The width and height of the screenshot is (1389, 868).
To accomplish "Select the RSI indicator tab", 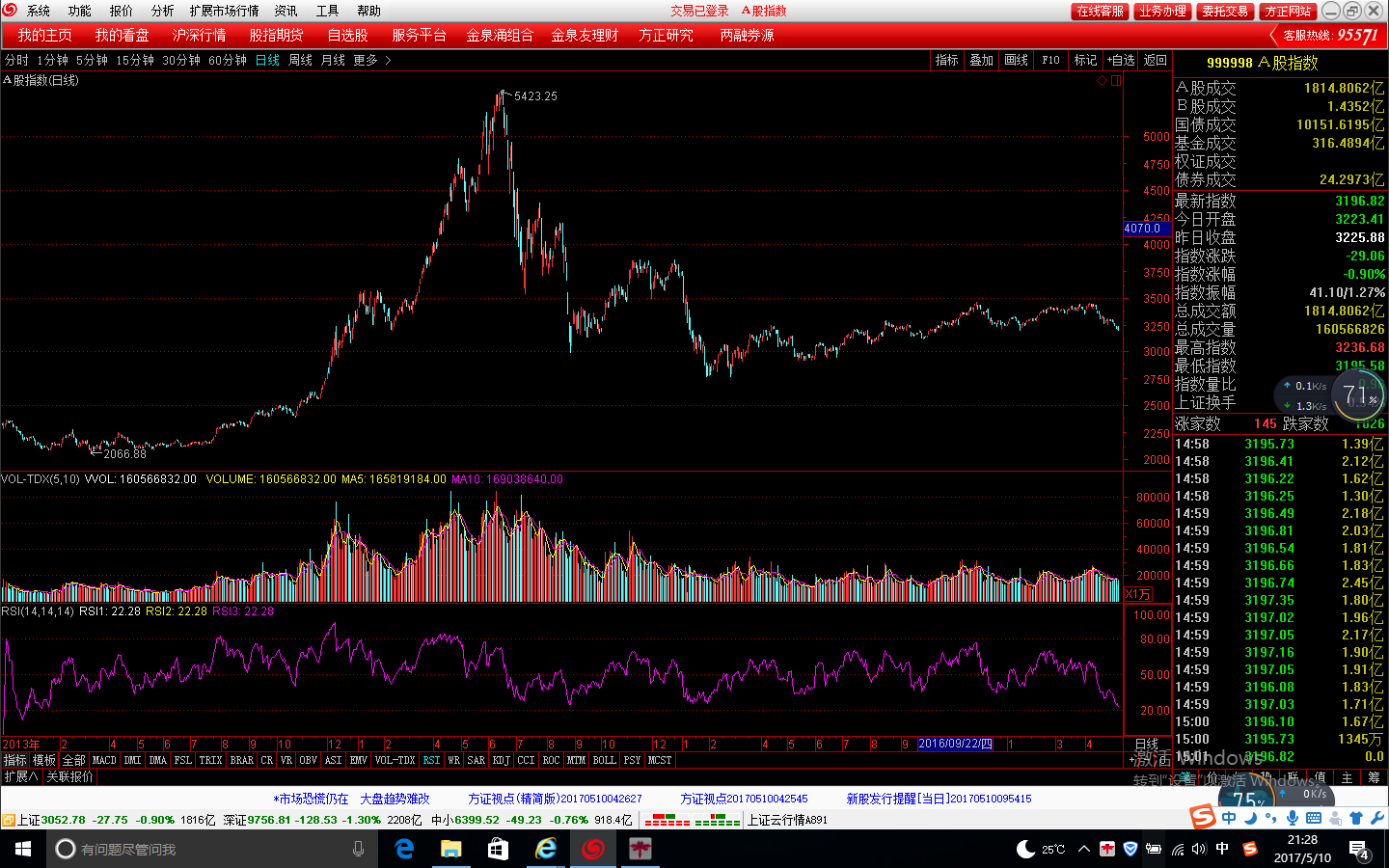I will [431, 760].
